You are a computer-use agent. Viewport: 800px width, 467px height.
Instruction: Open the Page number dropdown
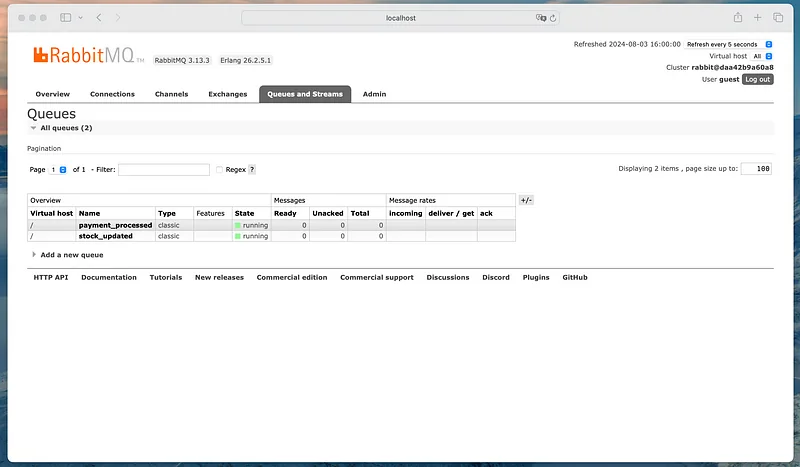tap(58, 169)
